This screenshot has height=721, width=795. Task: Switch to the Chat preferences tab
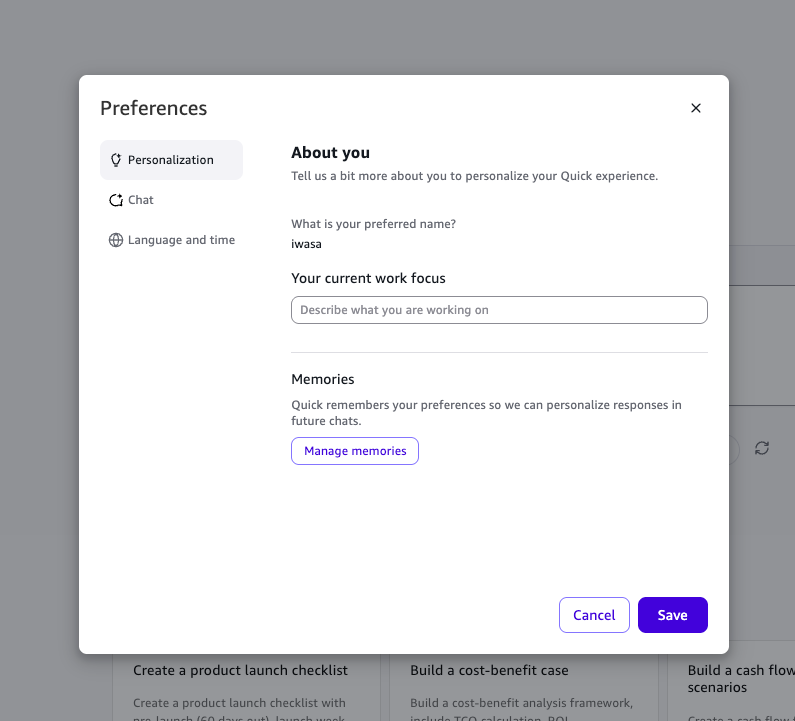click(141, 200)
